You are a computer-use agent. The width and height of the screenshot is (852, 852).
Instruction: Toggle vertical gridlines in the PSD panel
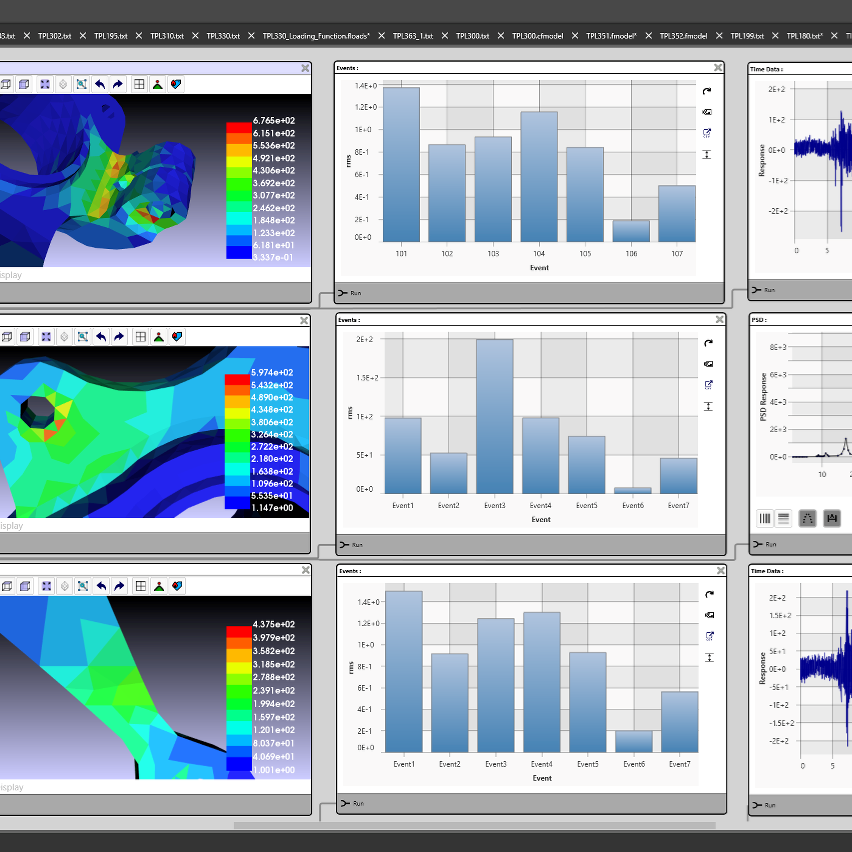click(x=766, y=518)
